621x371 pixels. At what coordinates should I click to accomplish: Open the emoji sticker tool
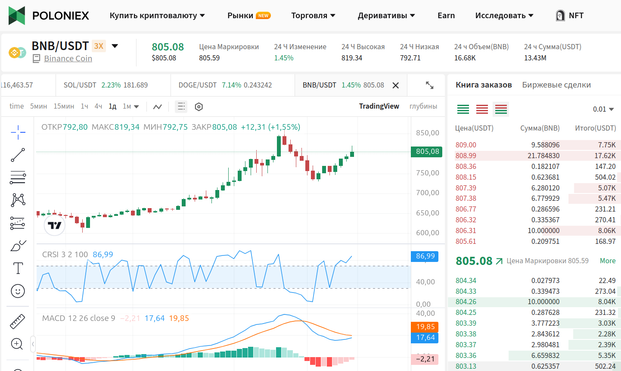click(18, 291)
